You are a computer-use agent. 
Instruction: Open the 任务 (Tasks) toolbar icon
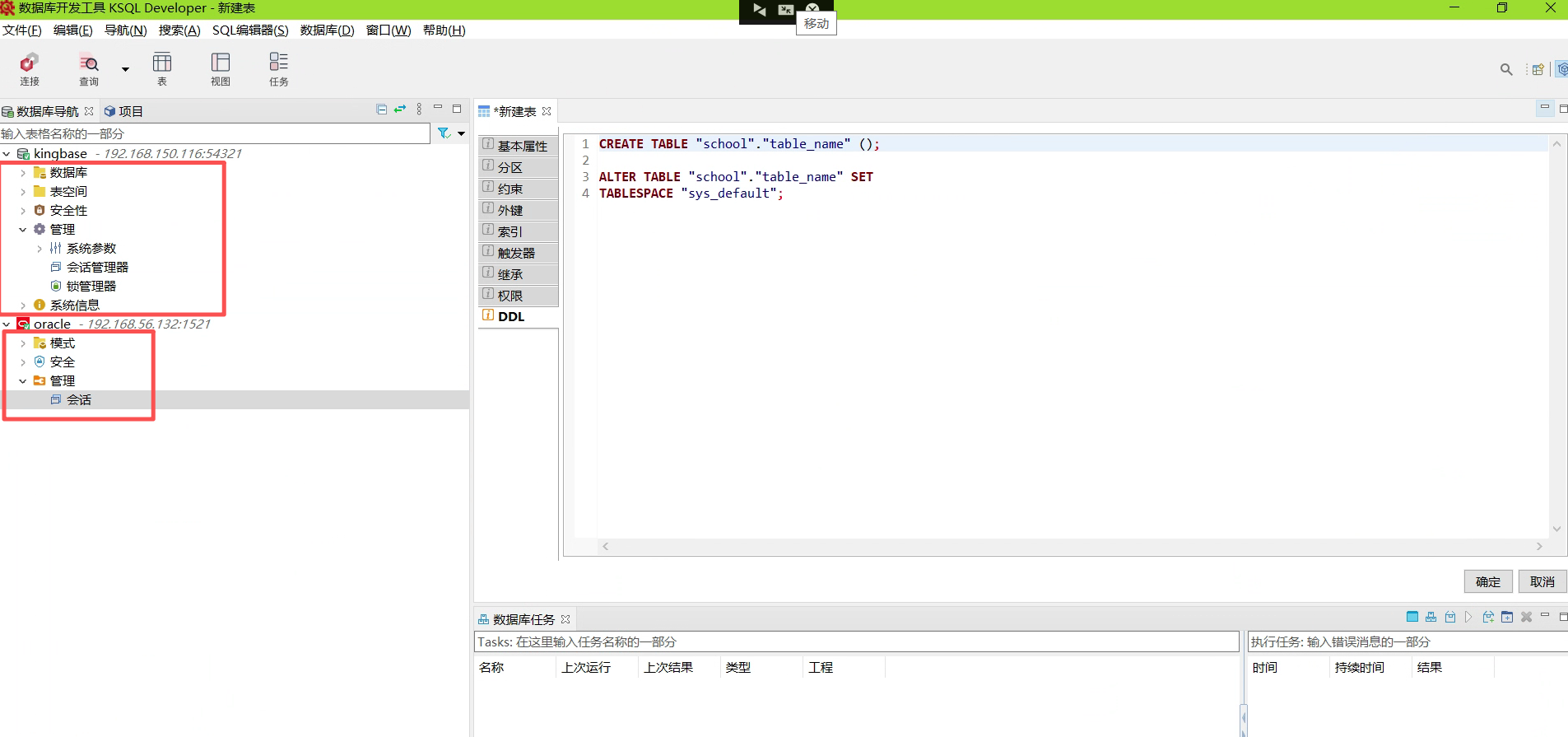(279, 68)
